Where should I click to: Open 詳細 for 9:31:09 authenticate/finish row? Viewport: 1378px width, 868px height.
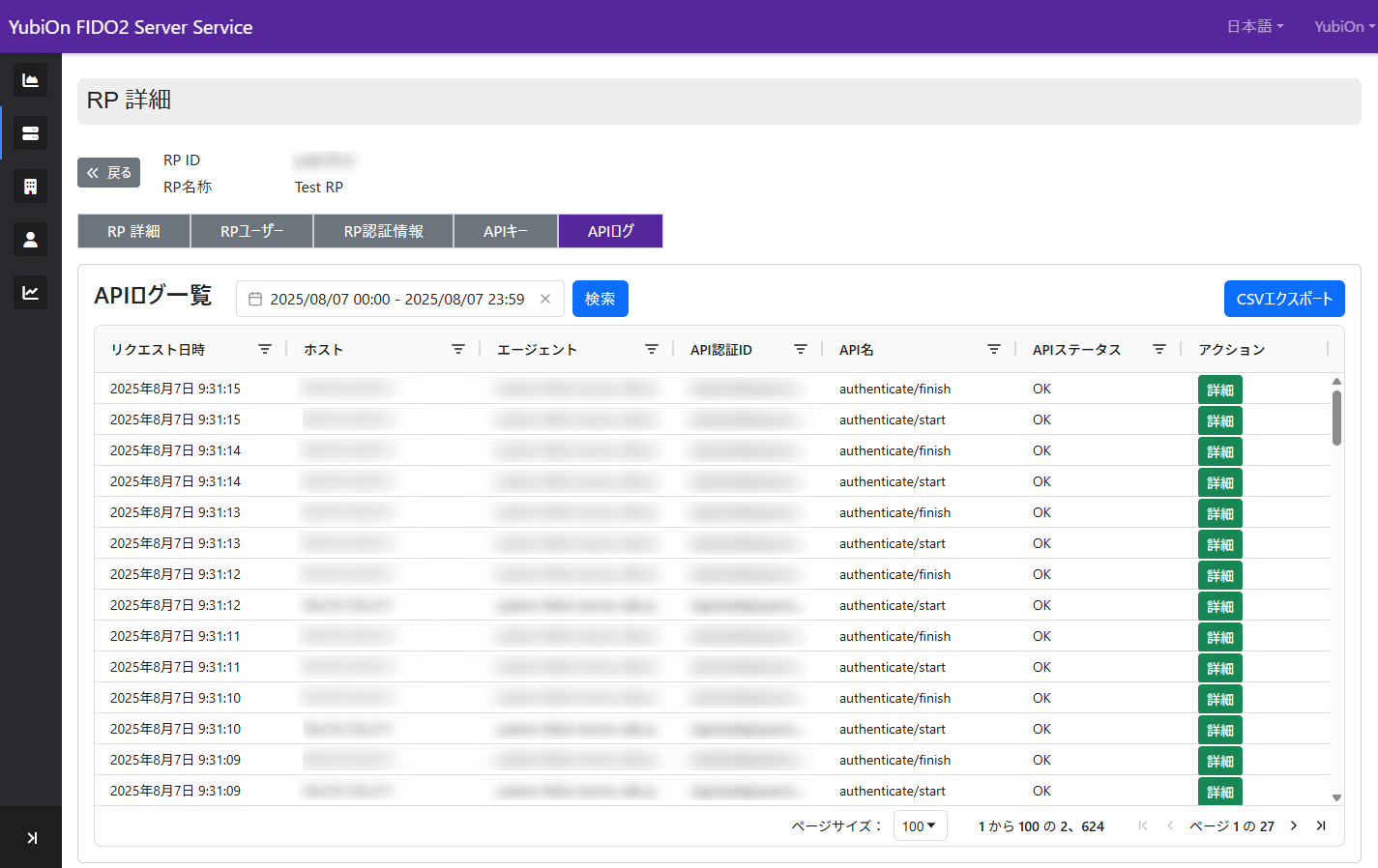pos(1220,761)
